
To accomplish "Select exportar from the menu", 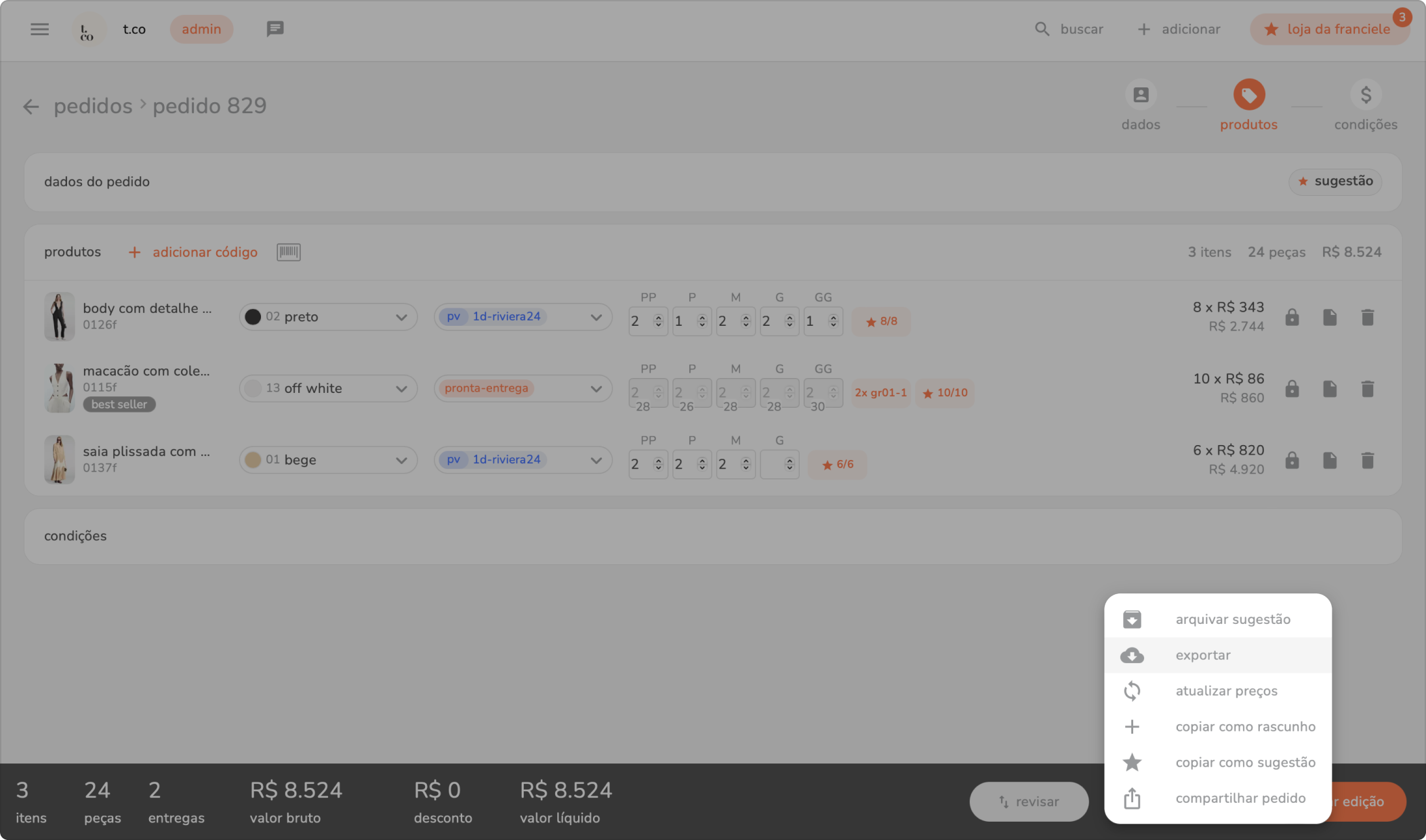I will [x=1203, y=655].
